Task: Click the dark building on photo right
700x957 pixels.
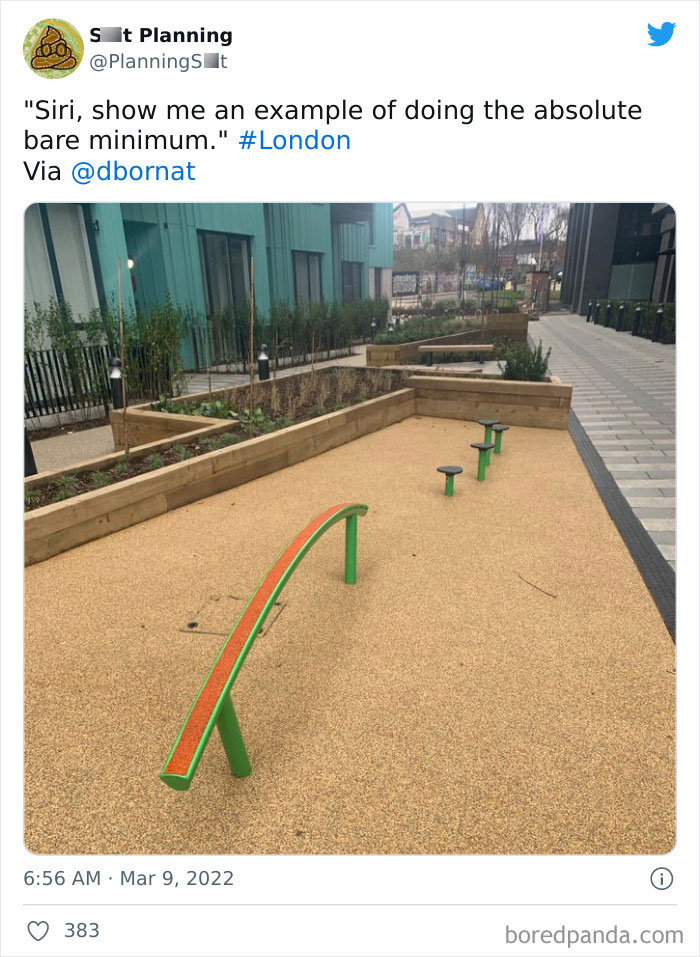Action: (x=618, y=259)
